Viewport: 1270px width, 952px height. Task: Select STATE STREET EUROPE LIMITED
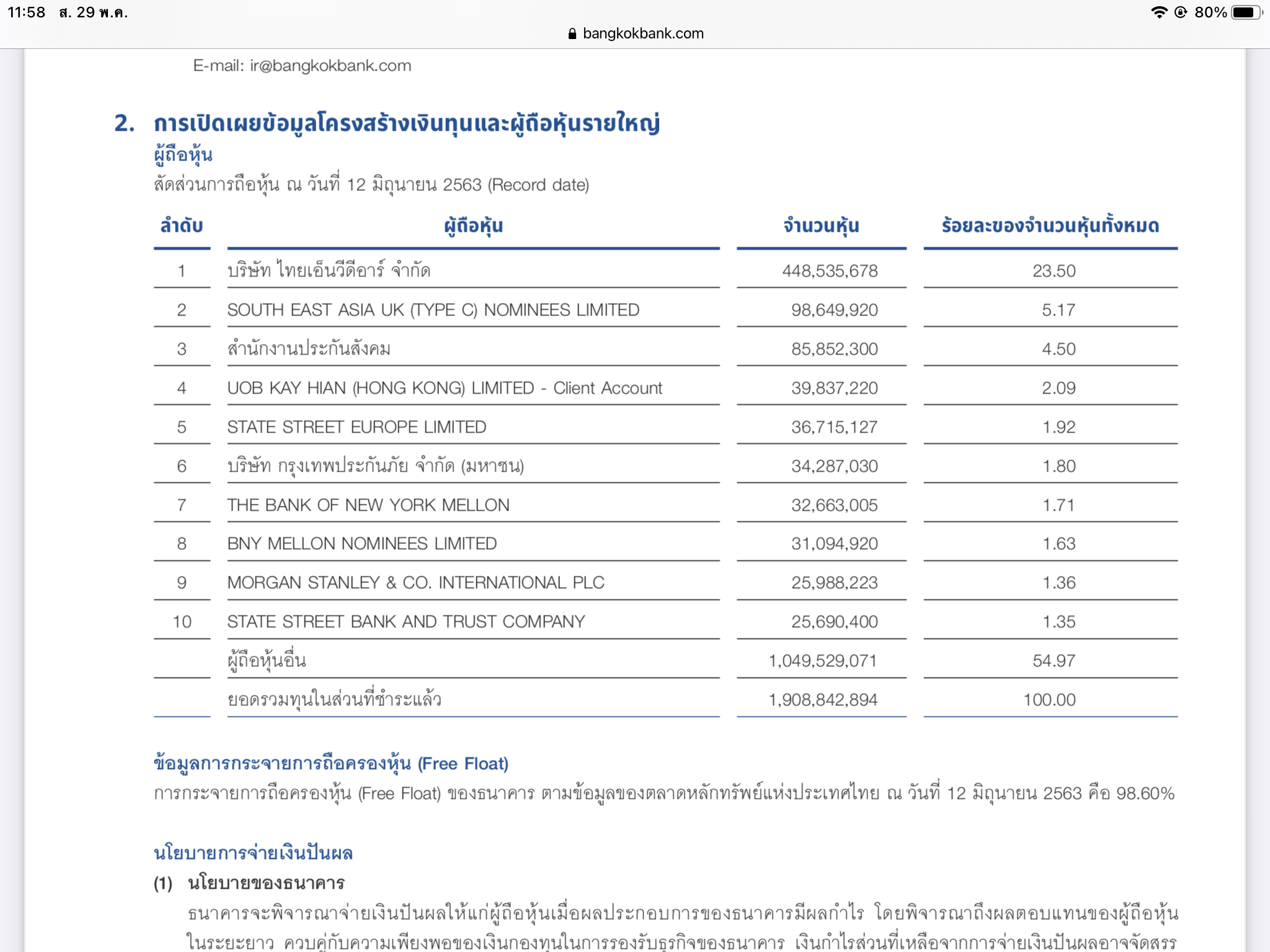(357, 427)
